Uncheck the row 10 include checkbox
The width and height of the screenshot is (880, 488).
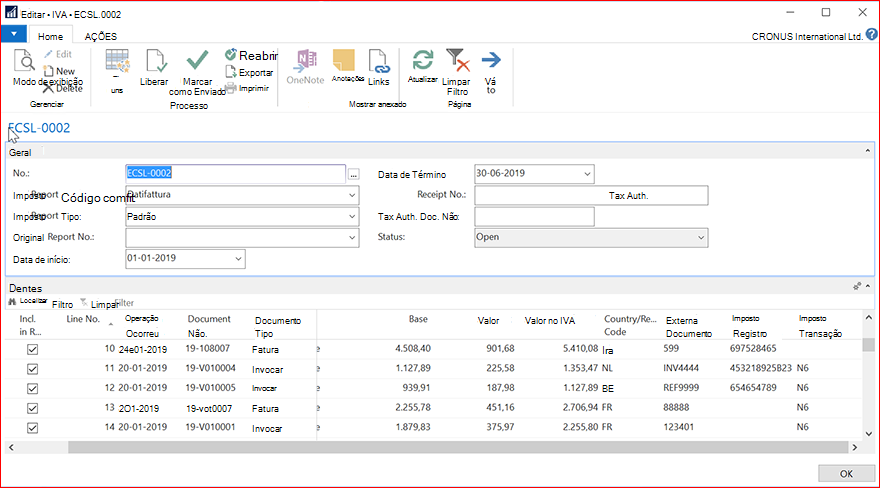[x=33, y=349]
